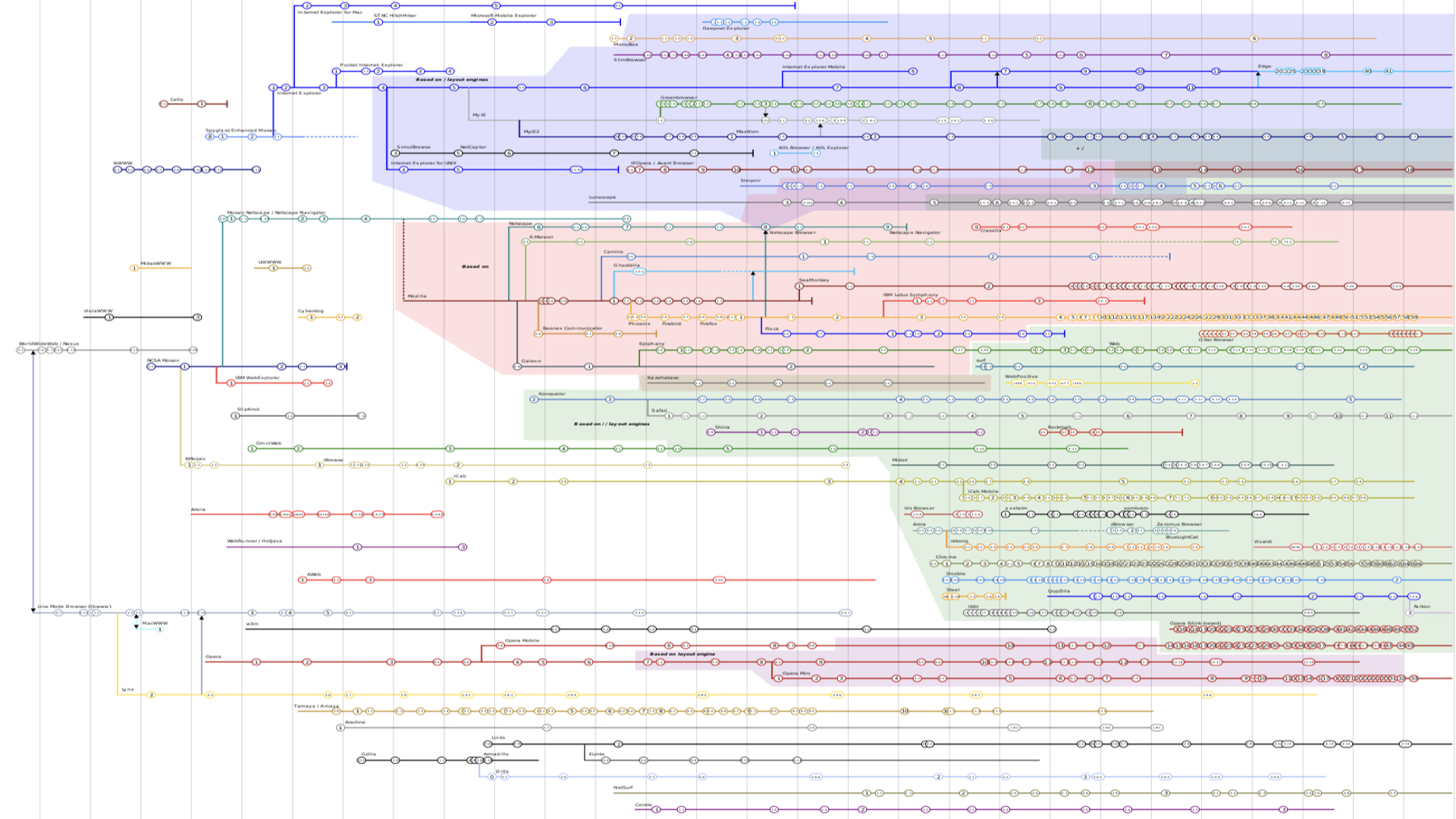Click the "Edge" label
The width and height of the screenshot is (1456, 819).
1264,66
